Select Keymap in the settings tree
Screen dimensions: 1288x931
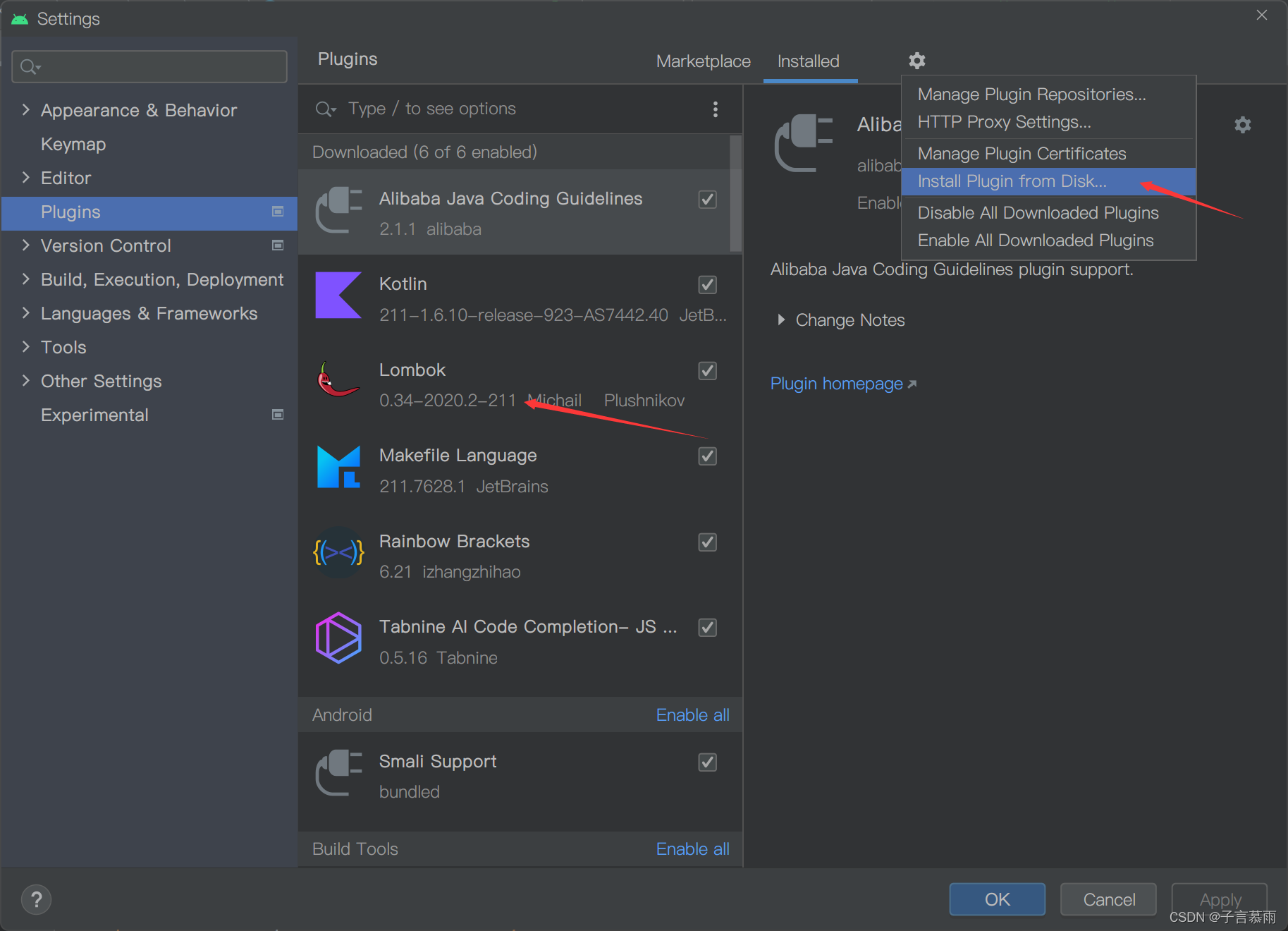pyautogui.click(x=73, y=144)
